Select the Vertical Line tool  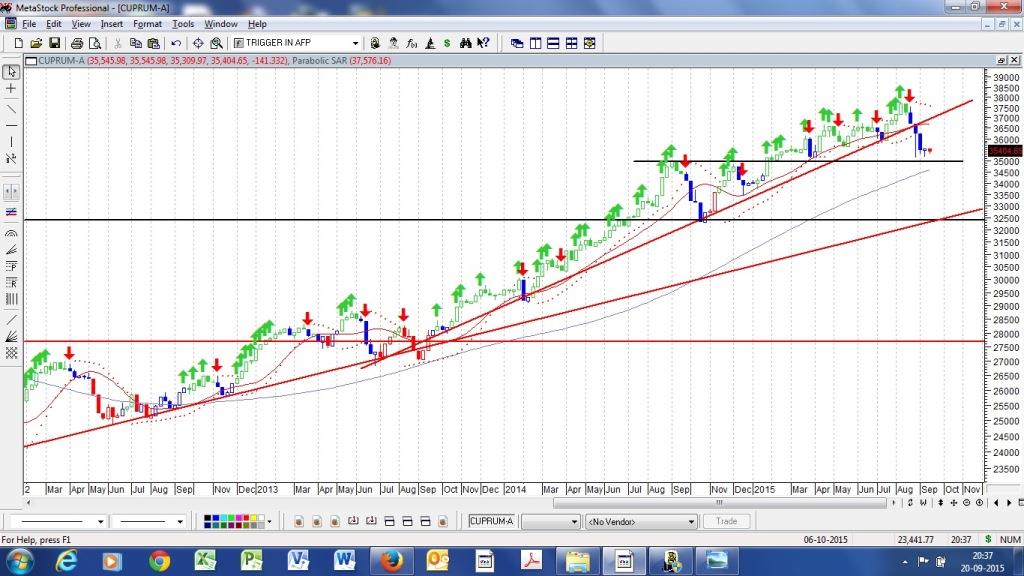point(11,141)
